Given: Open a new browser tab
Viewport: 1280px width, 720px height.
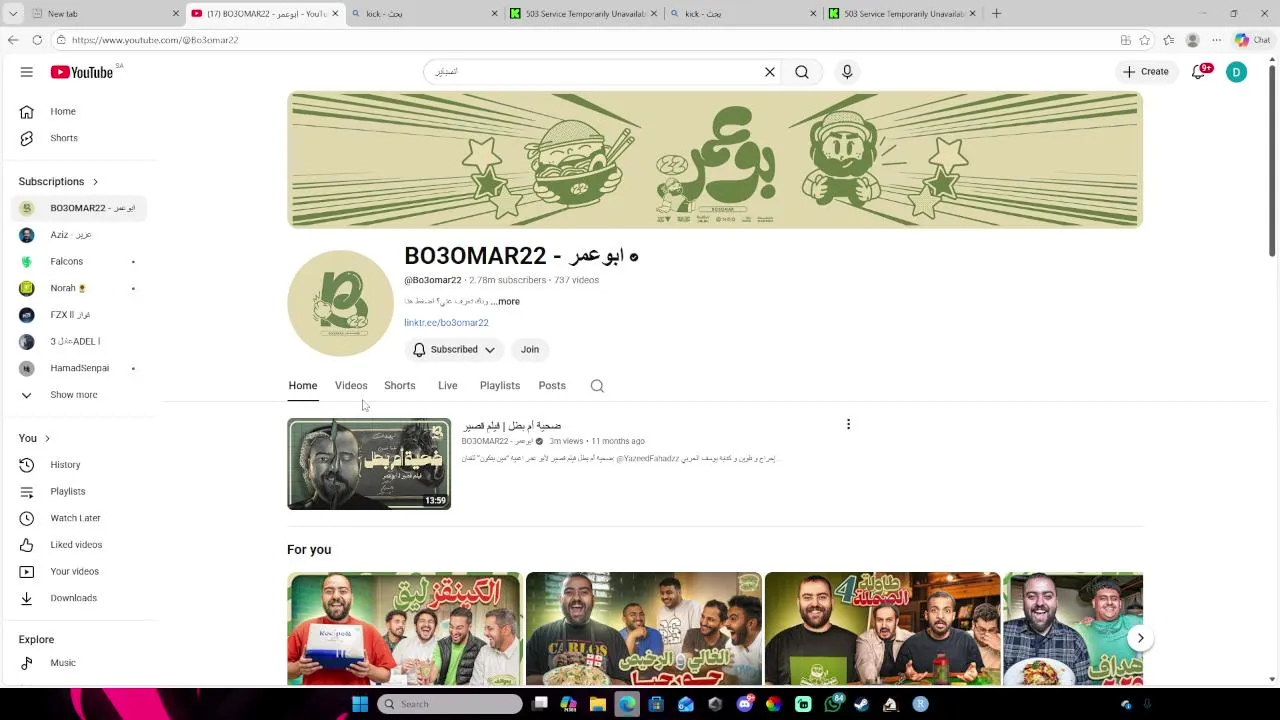Looking at the screenshot, I should [996, 13].
